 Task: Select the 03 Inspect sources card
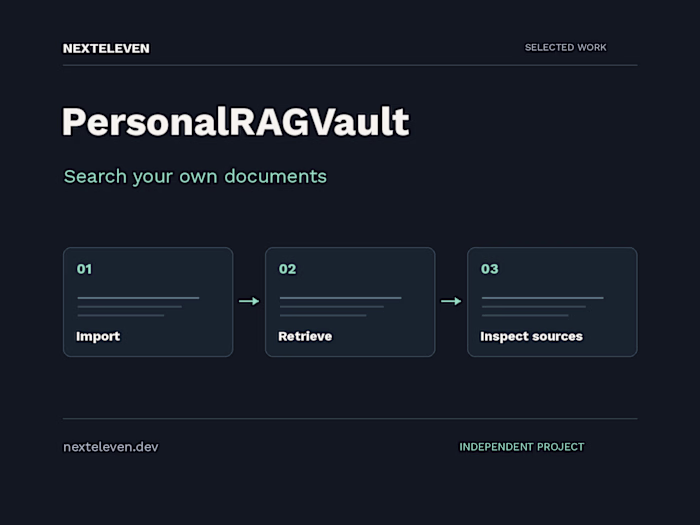click(552, 302)
